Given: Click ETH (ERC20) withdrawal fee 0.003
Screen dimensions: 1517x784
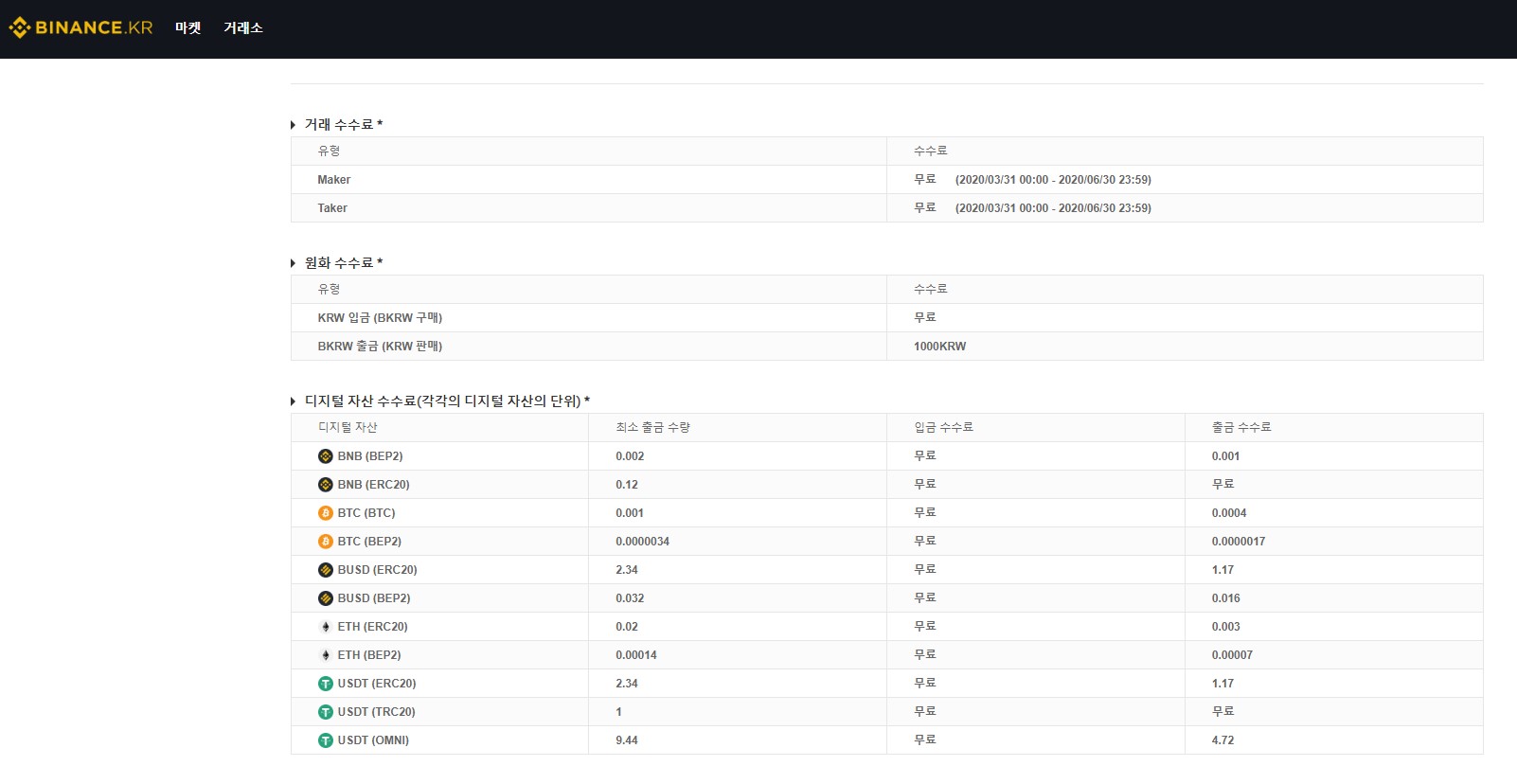Looking at the screenshot, I should click(x=1226, y=627).
